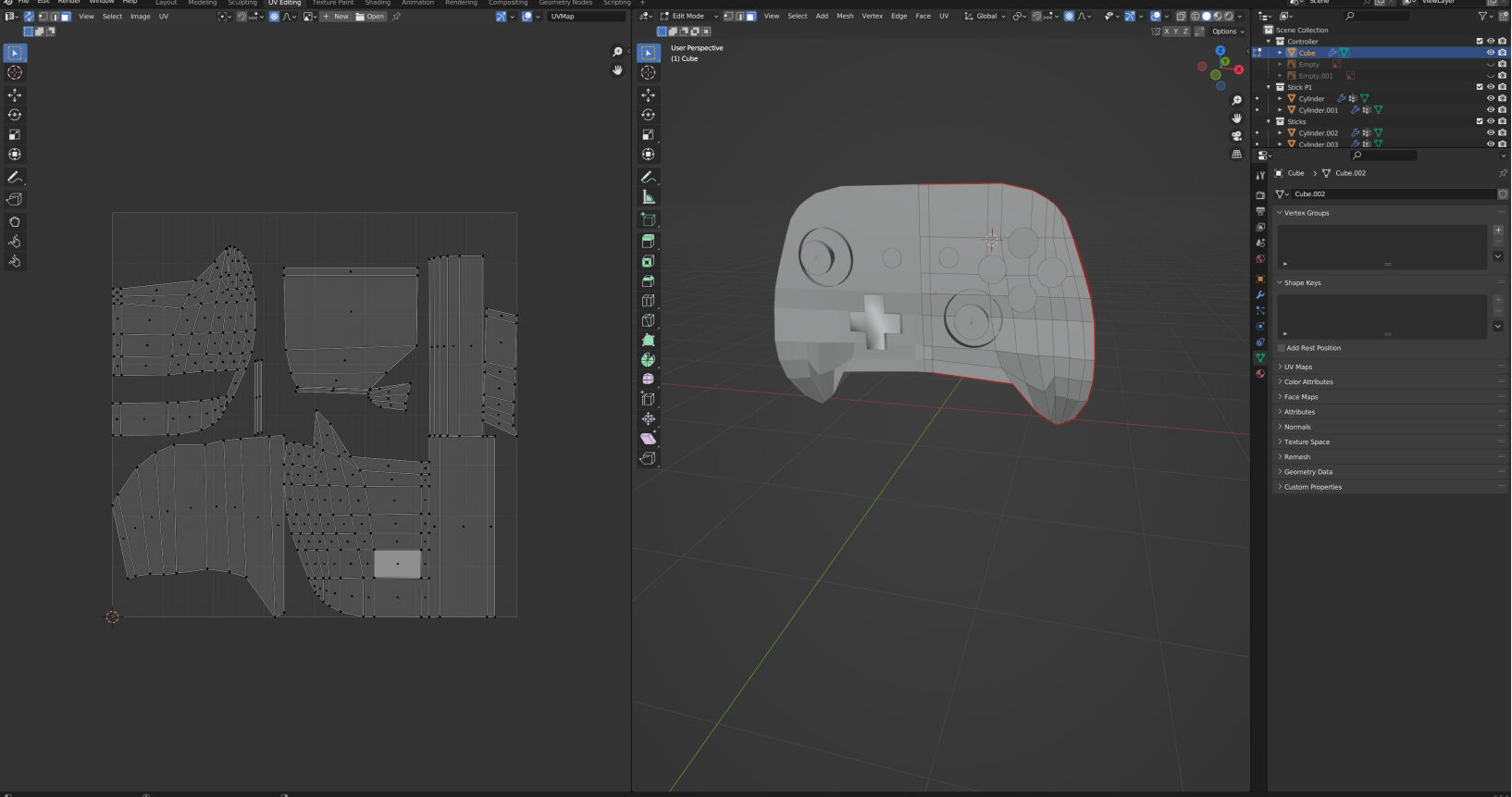The image size is (1512, 797).
Task: Choose the Annotate tool in the UV editor
Action: pyautogui.click(x=15, y=177)
